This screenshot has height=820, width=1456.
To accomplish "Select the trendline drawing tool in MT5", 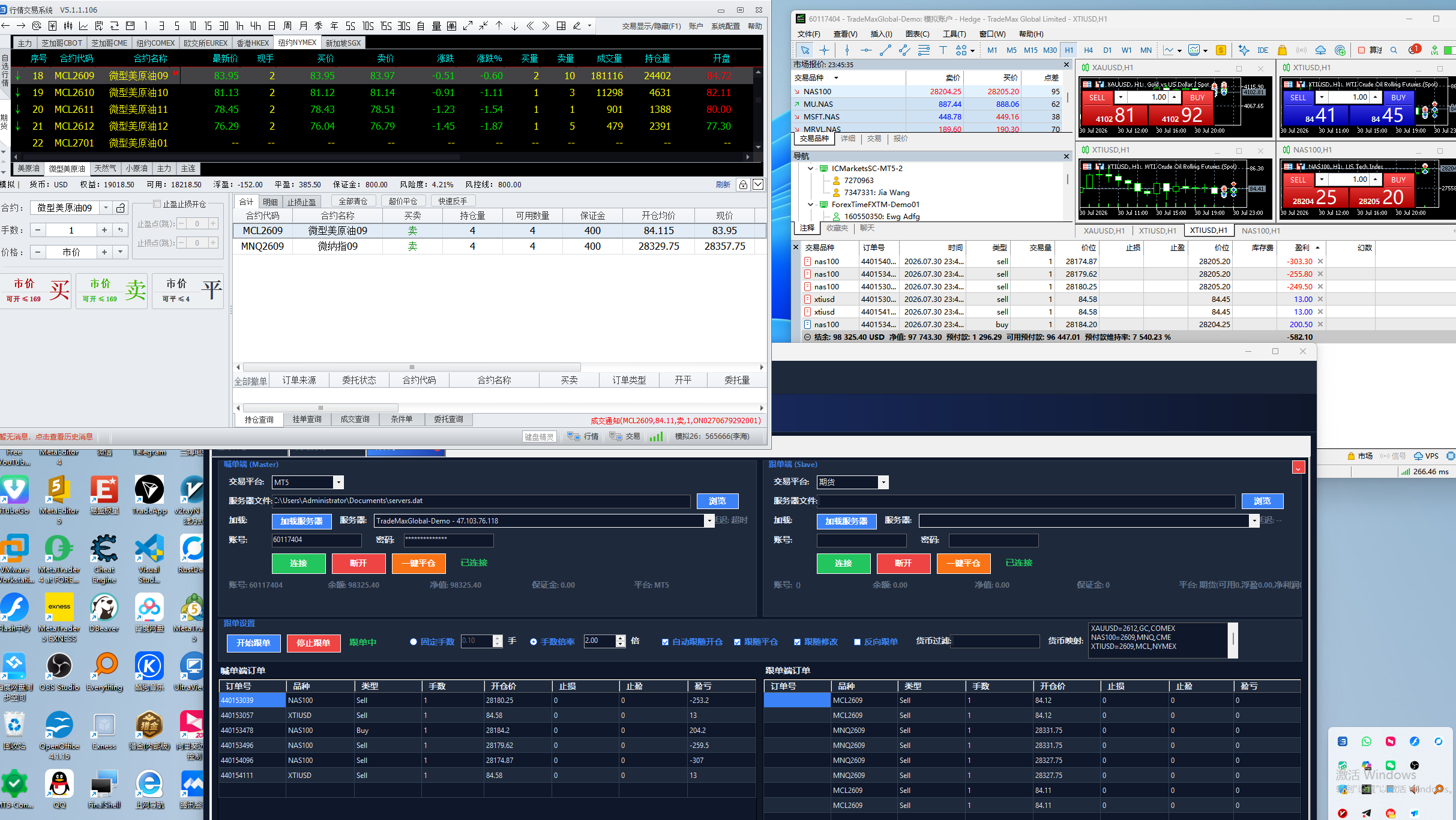I will coord(885,50).
